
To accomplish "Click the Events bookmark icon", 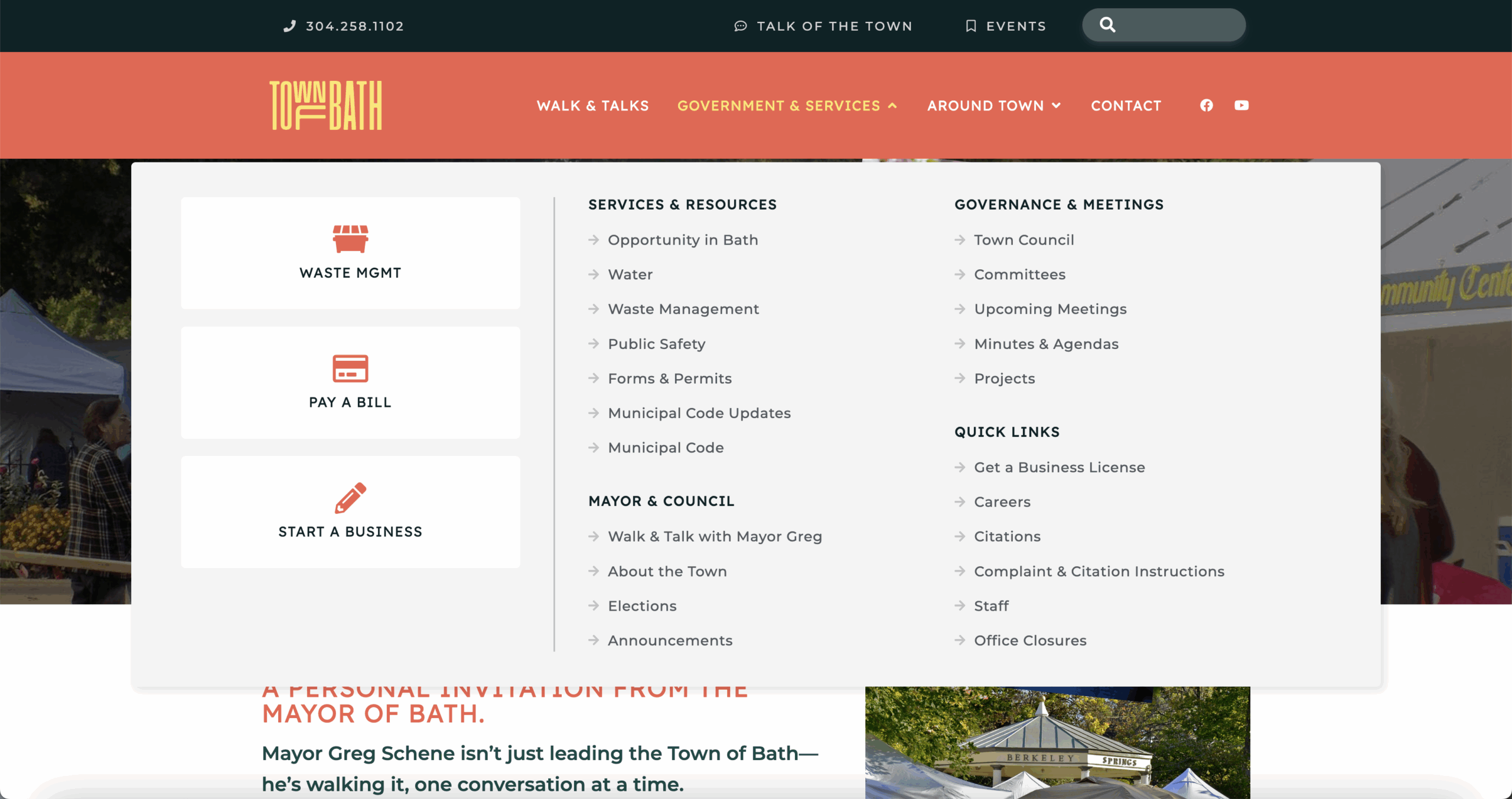I will click(970, 26).
